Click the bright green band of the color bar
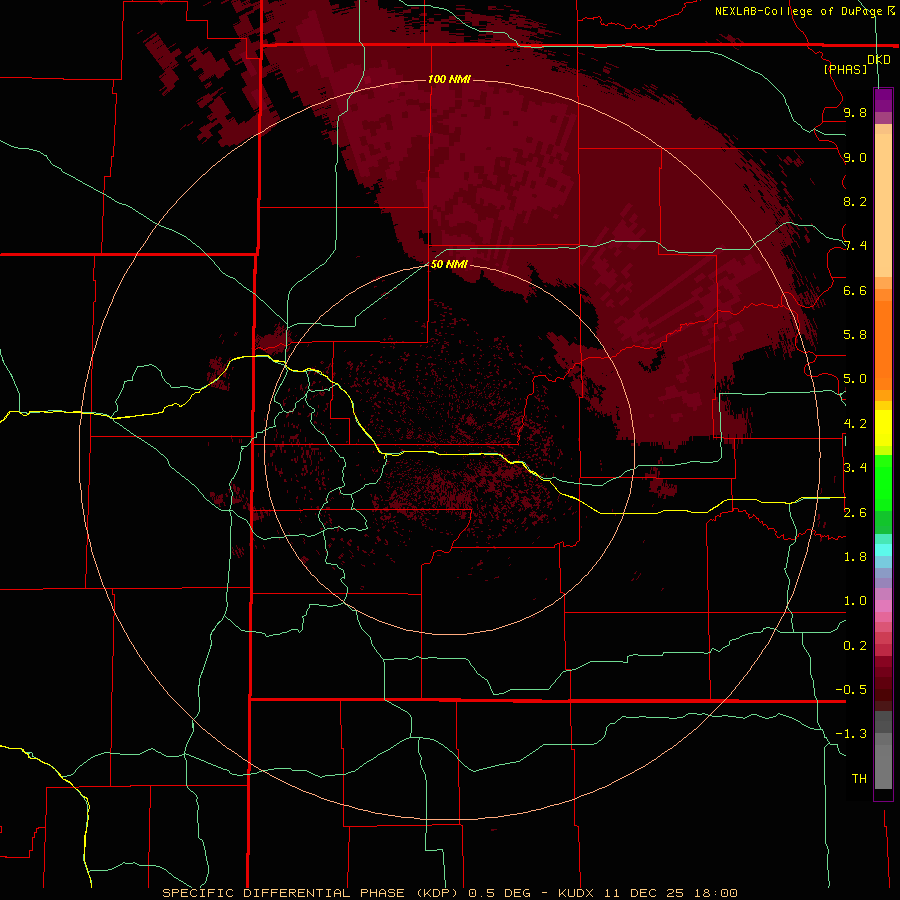The width and height of the screenshot is (900, 900). pos(883,482)
